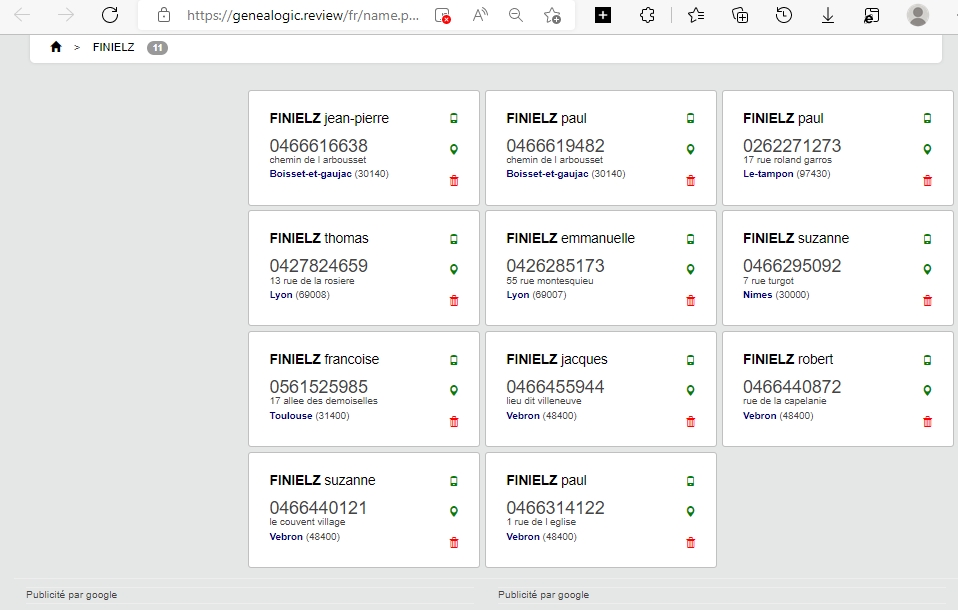This screenshot has width=958, height=610.
Task: Open the Toulouse city link
Action: [291, 416]
